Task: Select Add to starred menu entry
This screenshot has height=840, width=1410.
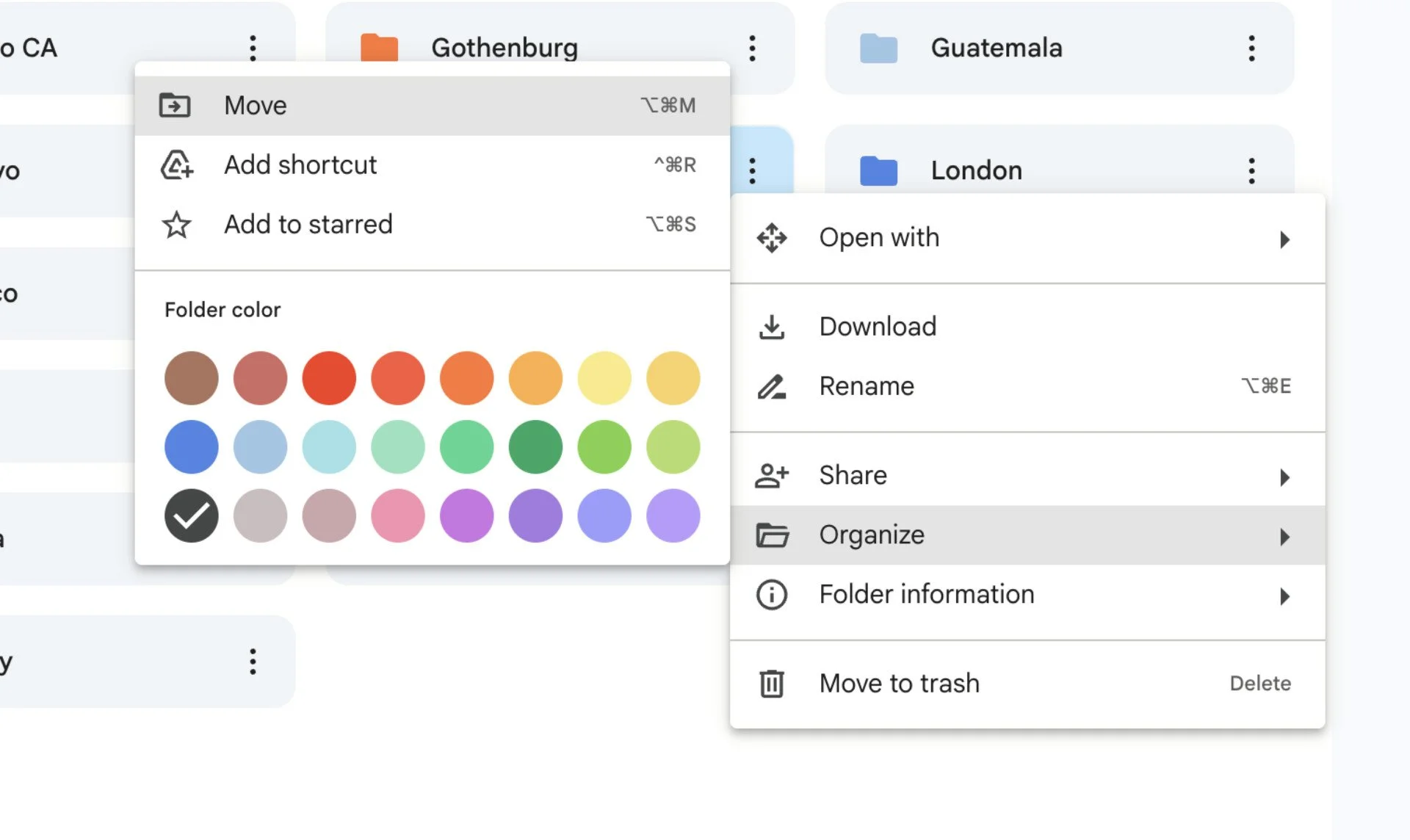Action: tap(433, 225)
